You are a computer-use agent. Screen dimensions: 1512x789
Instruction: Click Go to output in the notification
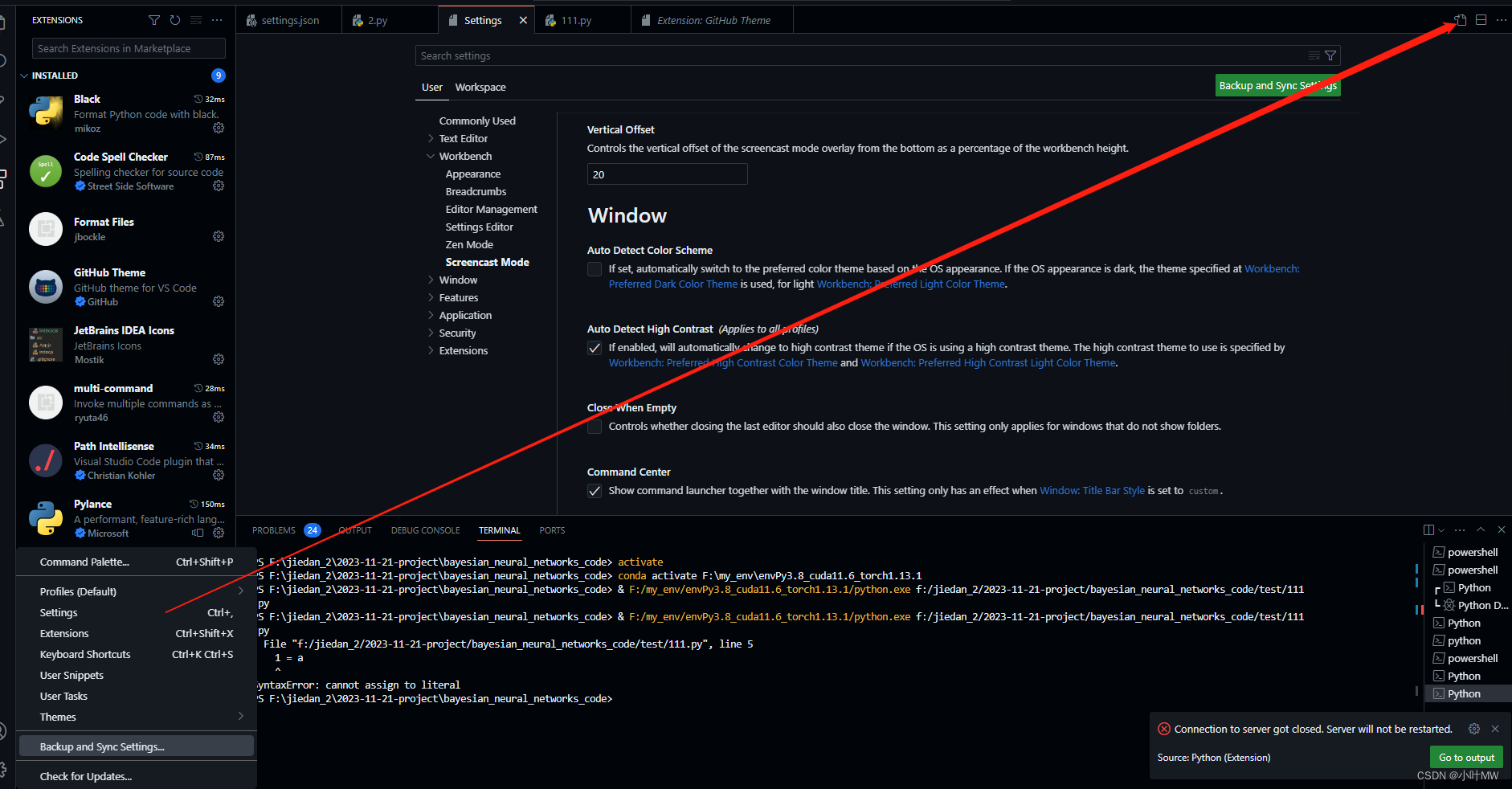click(1465, 757)
